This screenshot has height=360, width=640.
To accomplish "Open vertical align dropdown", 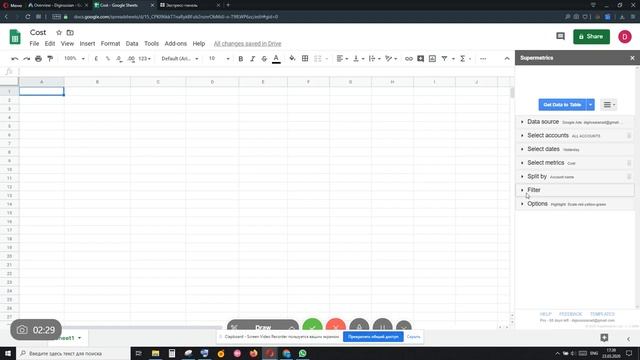I will (358, 59).
